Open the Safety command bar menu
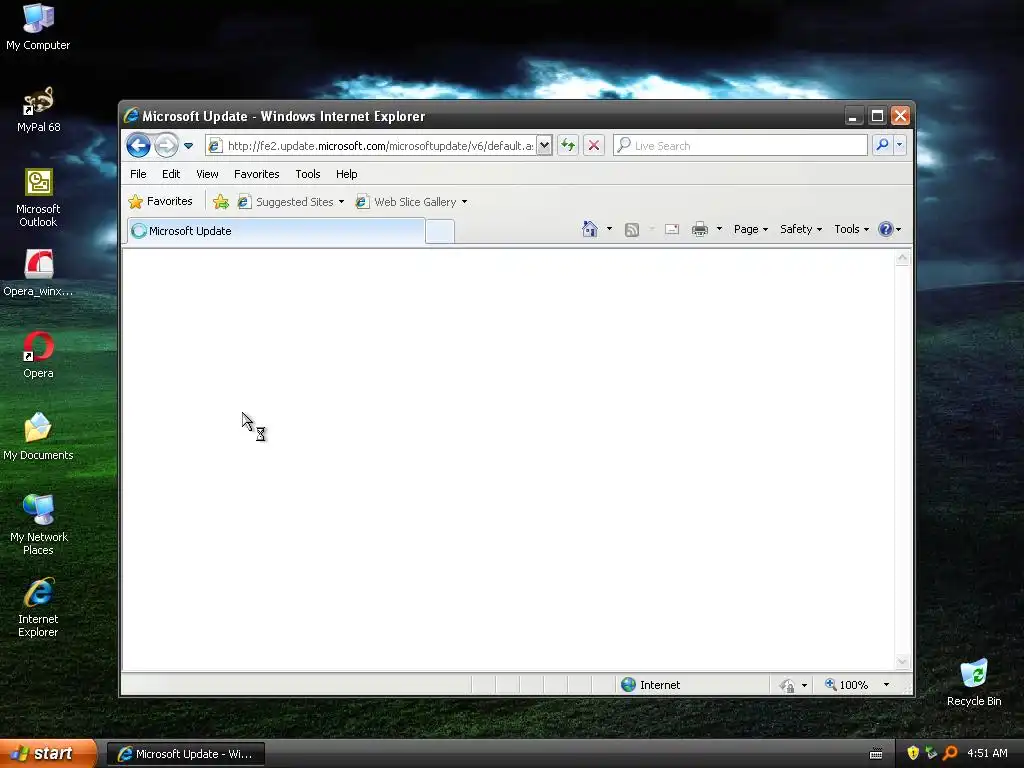 (x=801, y=229)
